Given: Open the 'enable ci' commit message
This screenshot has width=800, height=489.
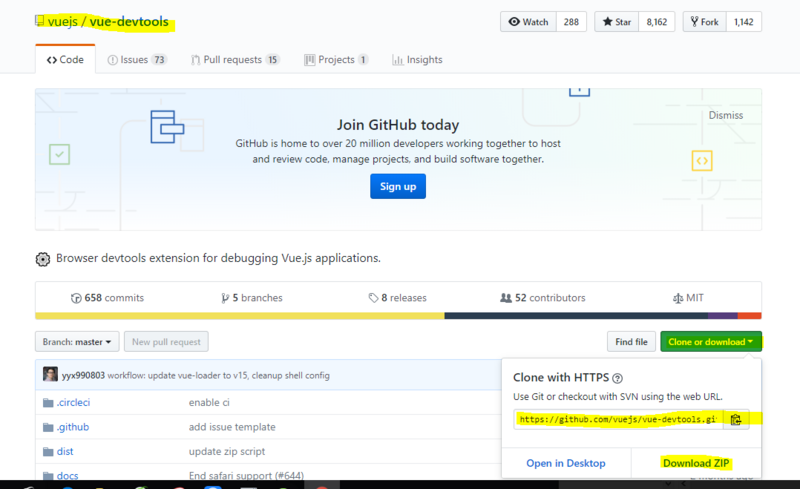Looking at the screenshot, I should pos(209,402).
